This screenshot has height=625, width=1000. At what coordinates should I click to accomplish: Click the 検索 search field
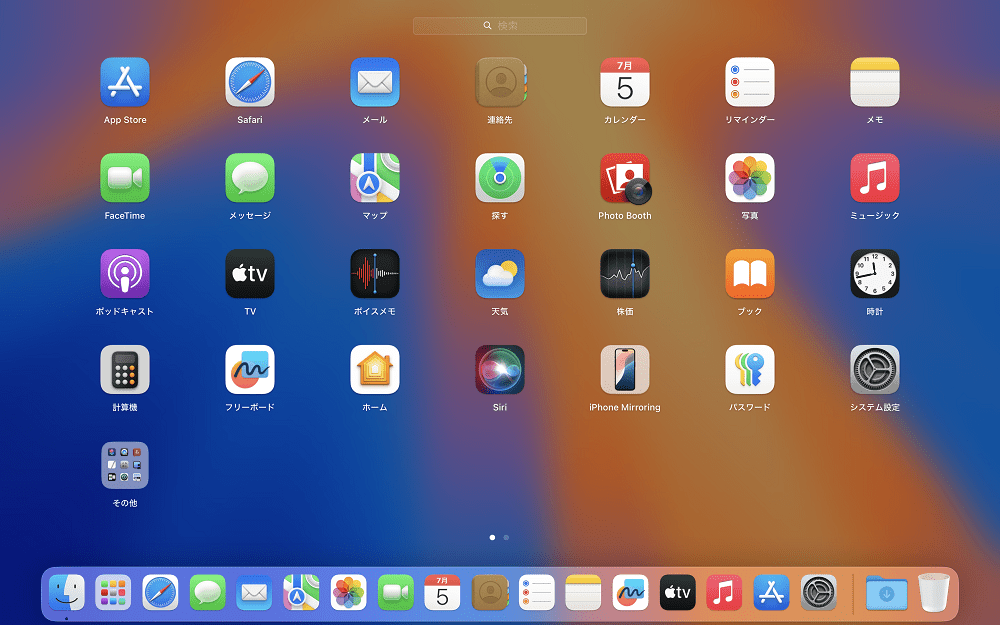point(500,26)
